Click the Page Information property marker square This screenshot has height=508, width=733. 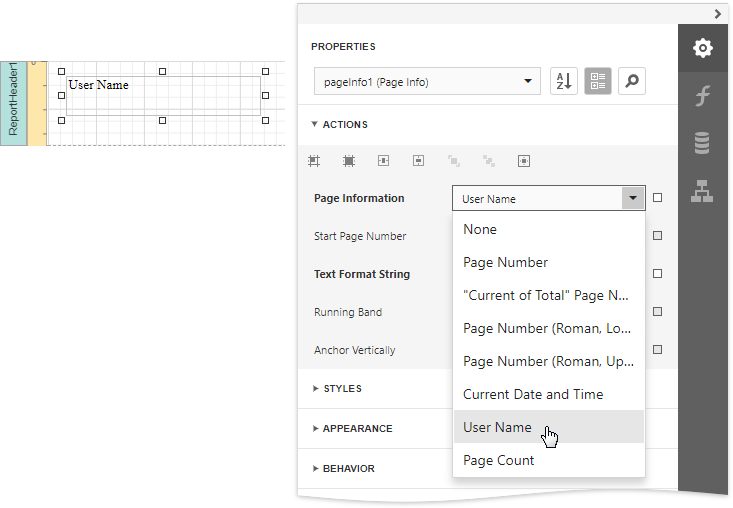click(x=657, y=198)
